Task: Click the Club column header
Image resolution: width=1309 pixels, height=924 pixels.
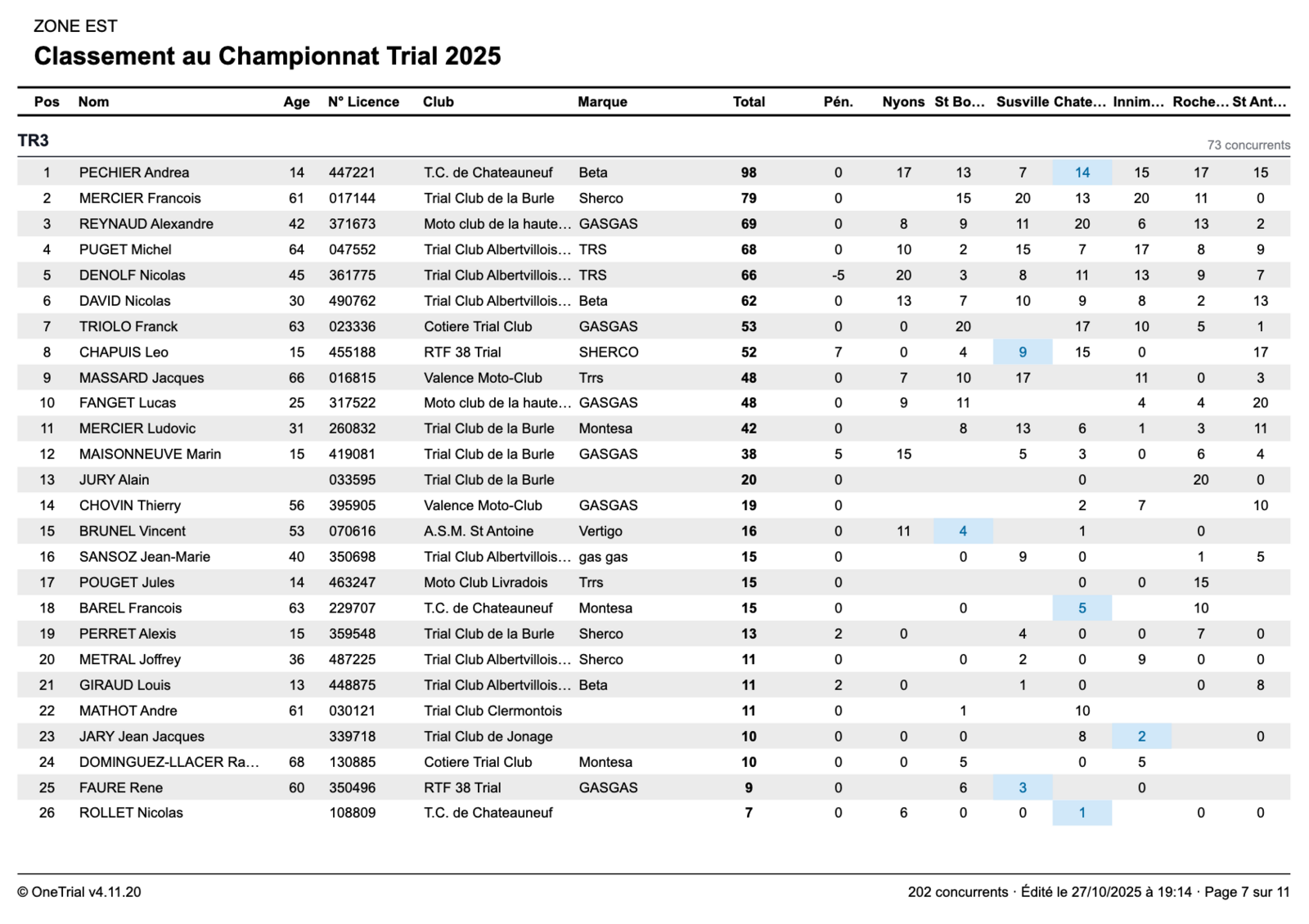Action: click(439, 102)
